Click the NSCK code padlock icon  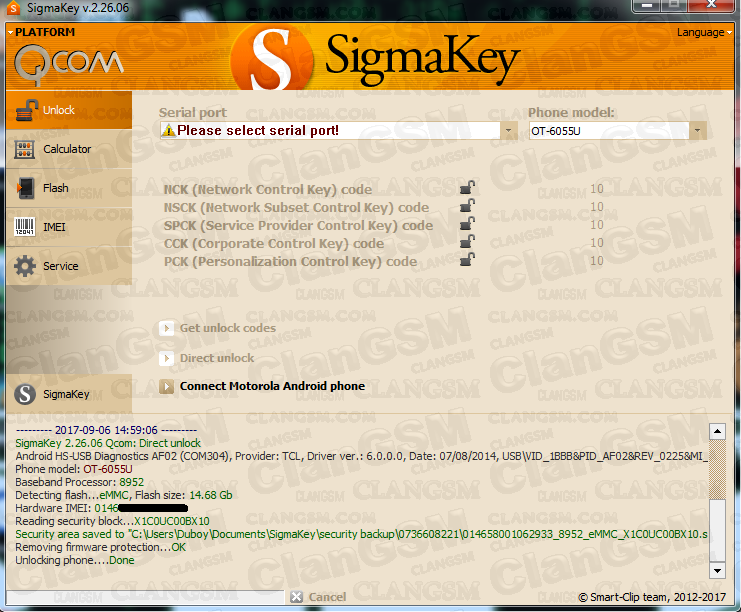467,206
